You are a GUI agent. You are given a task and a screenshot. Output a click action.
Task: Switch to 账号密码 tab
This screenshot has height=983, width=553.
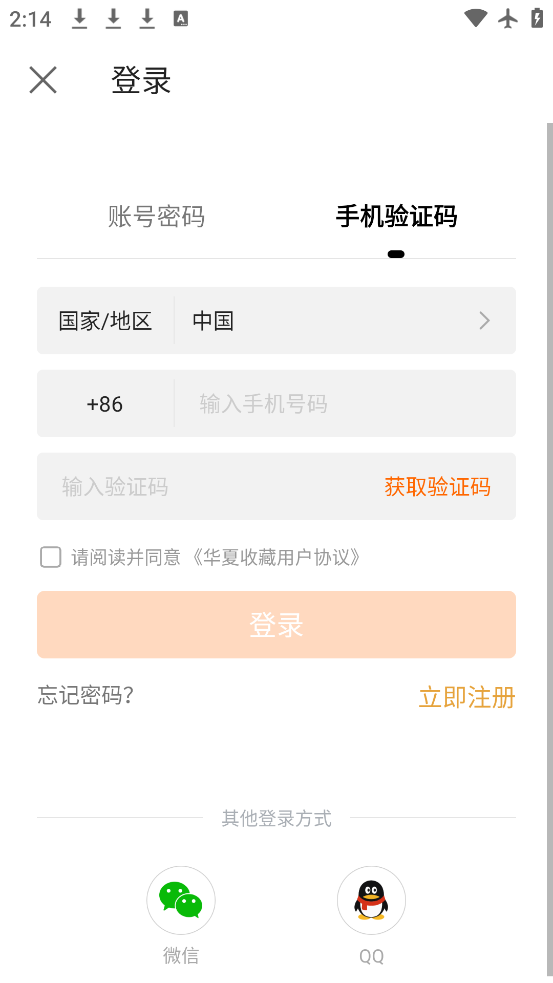click(156, 216)
